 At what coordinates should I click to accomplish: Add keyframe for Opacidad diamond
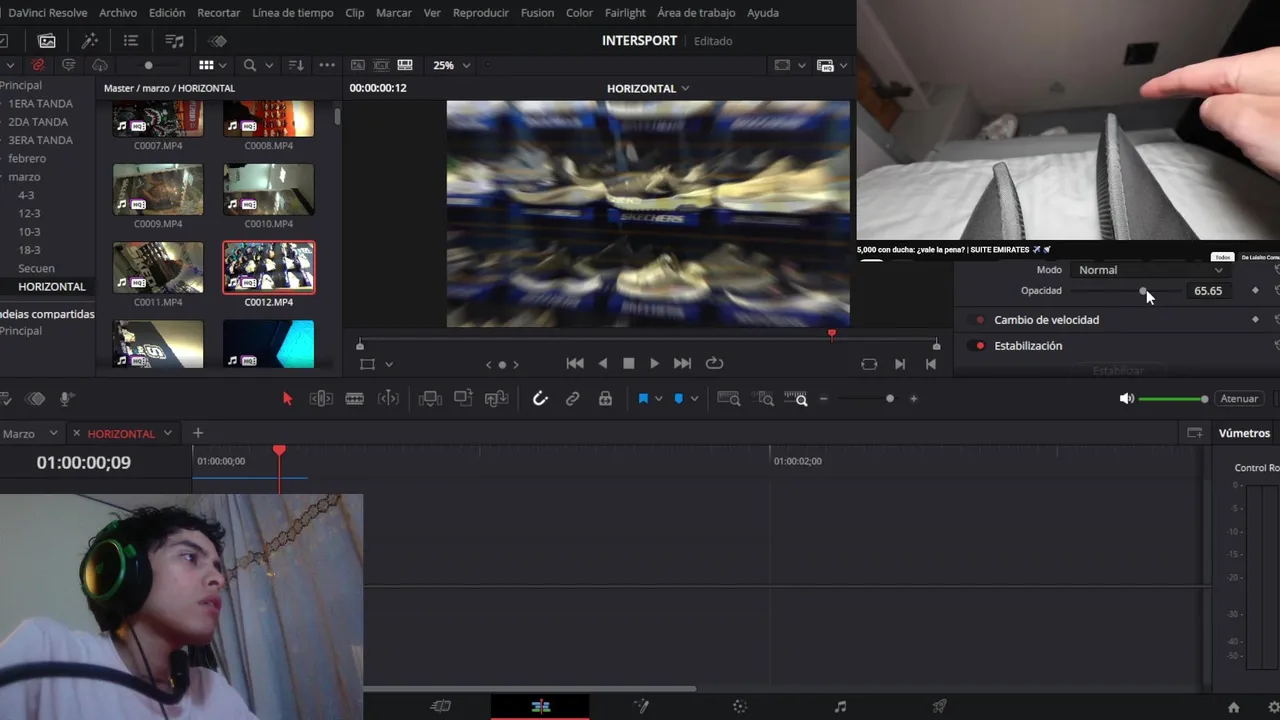pos(1256,291)
